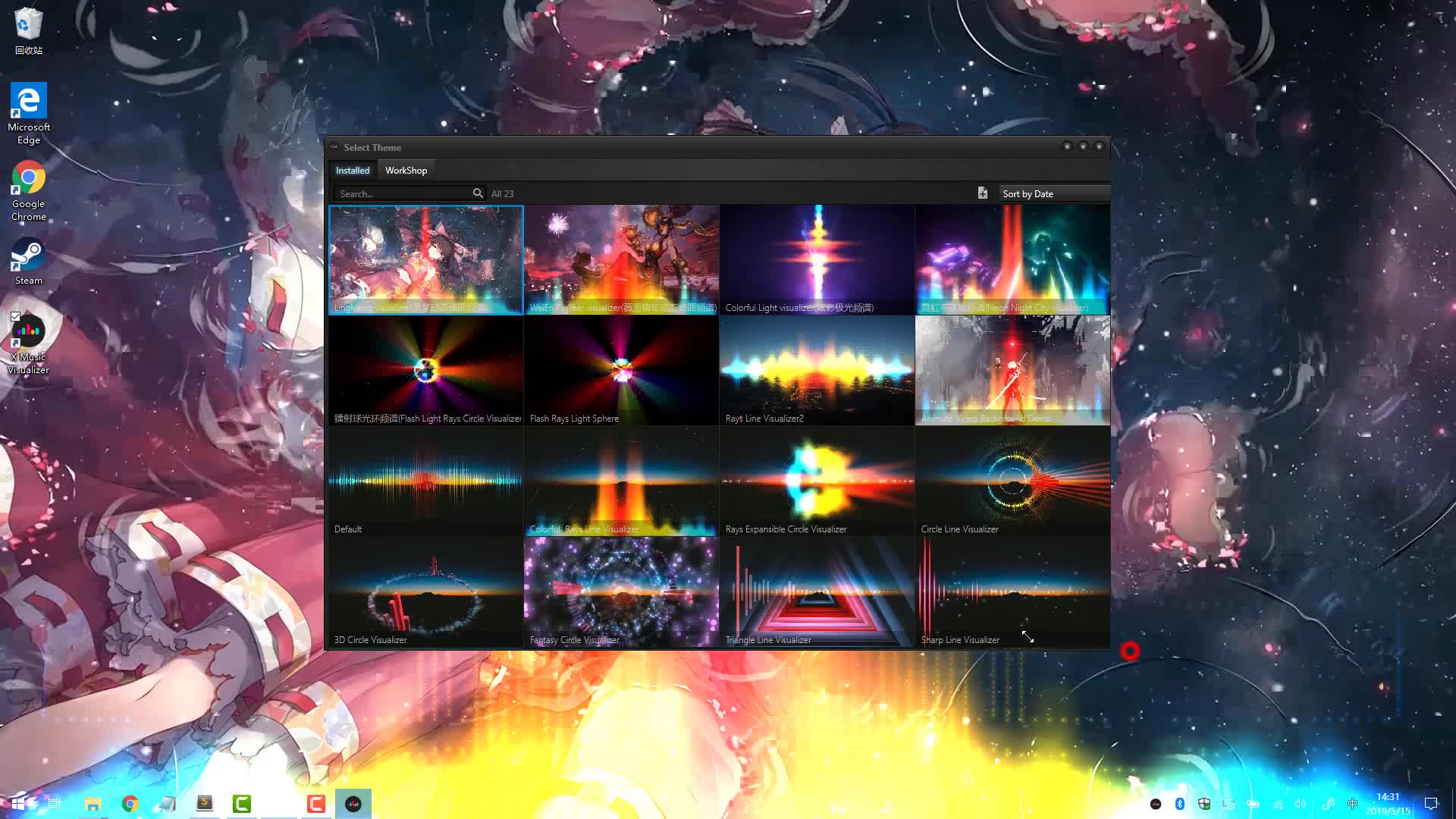Screen dimensions: 1456x819
Task: Pick the Triangle Line Visualizer theme
Action: click(817, 591)
